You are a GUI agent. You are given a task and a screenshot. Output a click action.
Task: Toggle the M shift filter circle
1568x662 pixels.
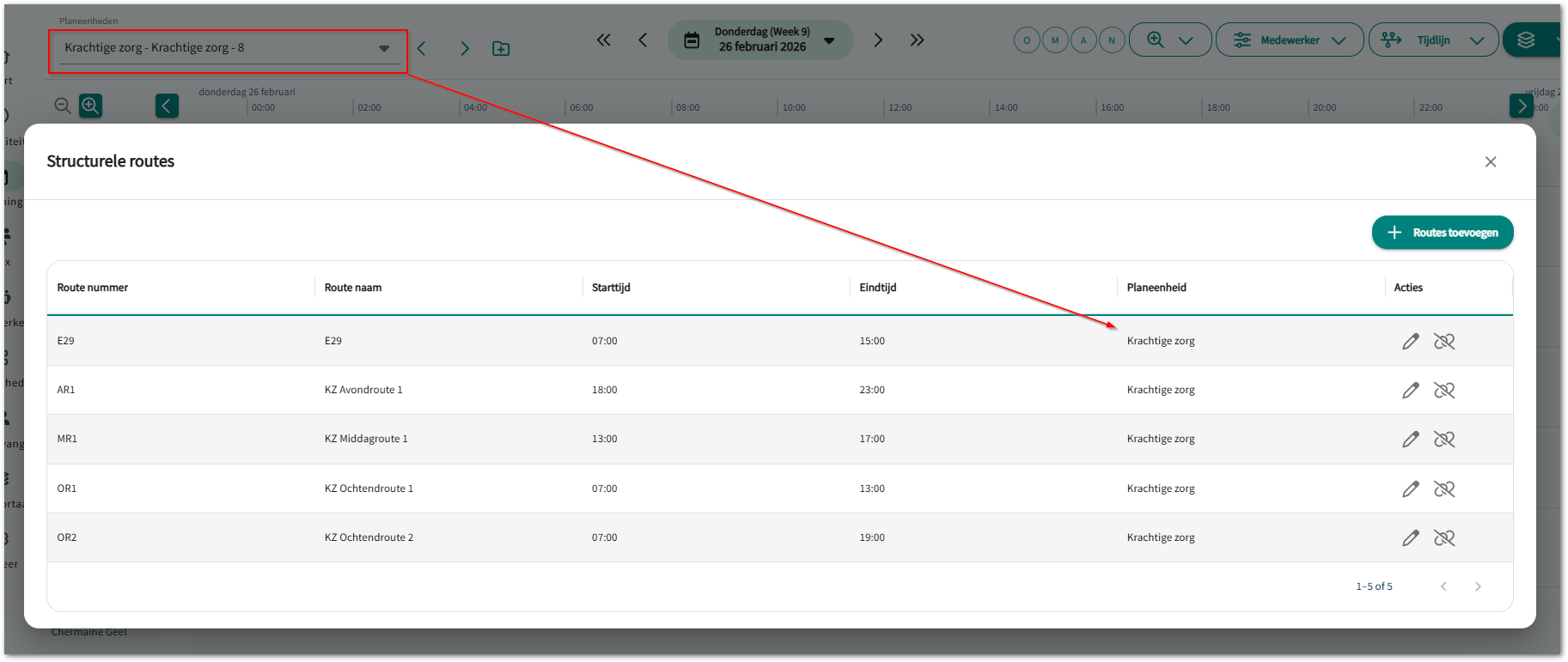pyautogui.click(x=1055, y=40)
